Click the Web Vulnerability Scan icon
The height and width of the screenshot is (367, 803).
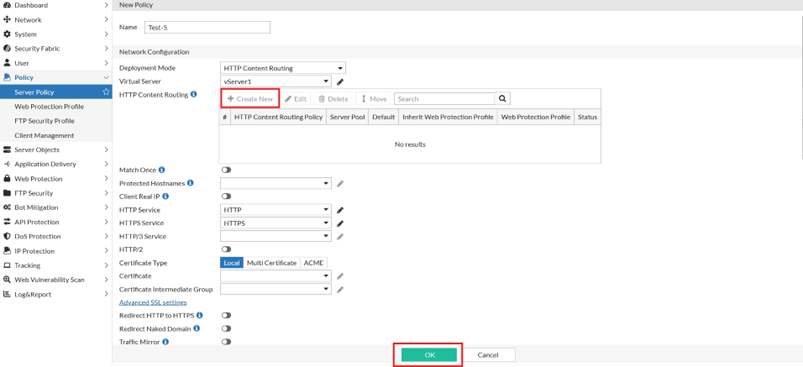click(x=7, y=280)
